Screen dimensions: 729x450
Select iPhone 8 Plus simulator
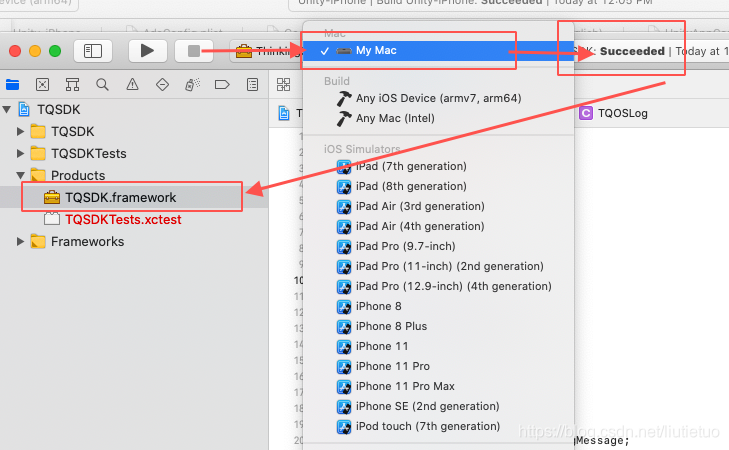(438, 326)
